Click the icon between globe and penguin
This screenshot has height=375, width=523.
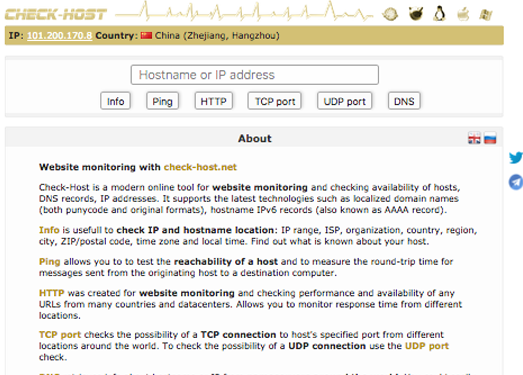416,14
